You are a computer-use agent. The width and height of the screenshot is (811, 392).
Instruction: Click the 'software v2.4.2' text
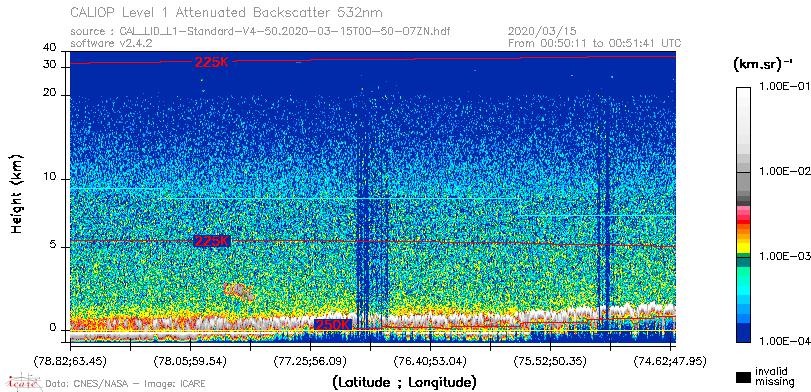point(111,43)
